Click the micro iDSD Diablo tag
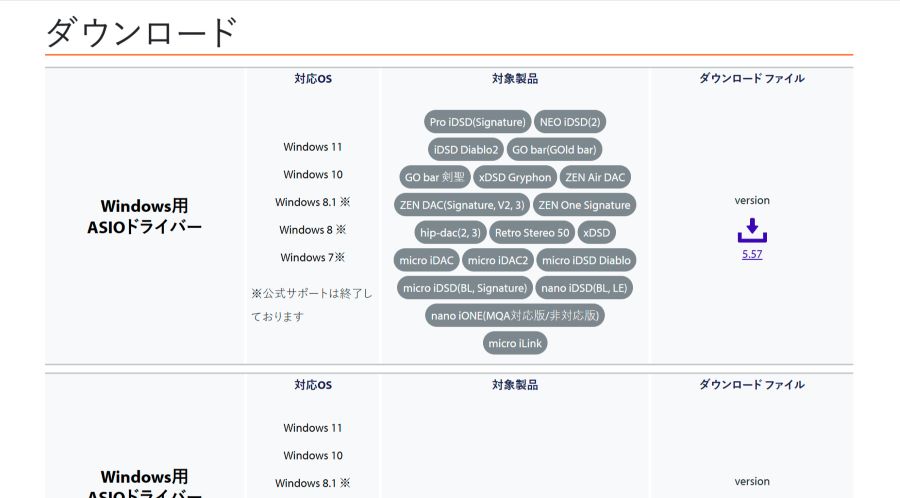The height and width of the screenshot is (498, 900). click(x=586, y=260)
